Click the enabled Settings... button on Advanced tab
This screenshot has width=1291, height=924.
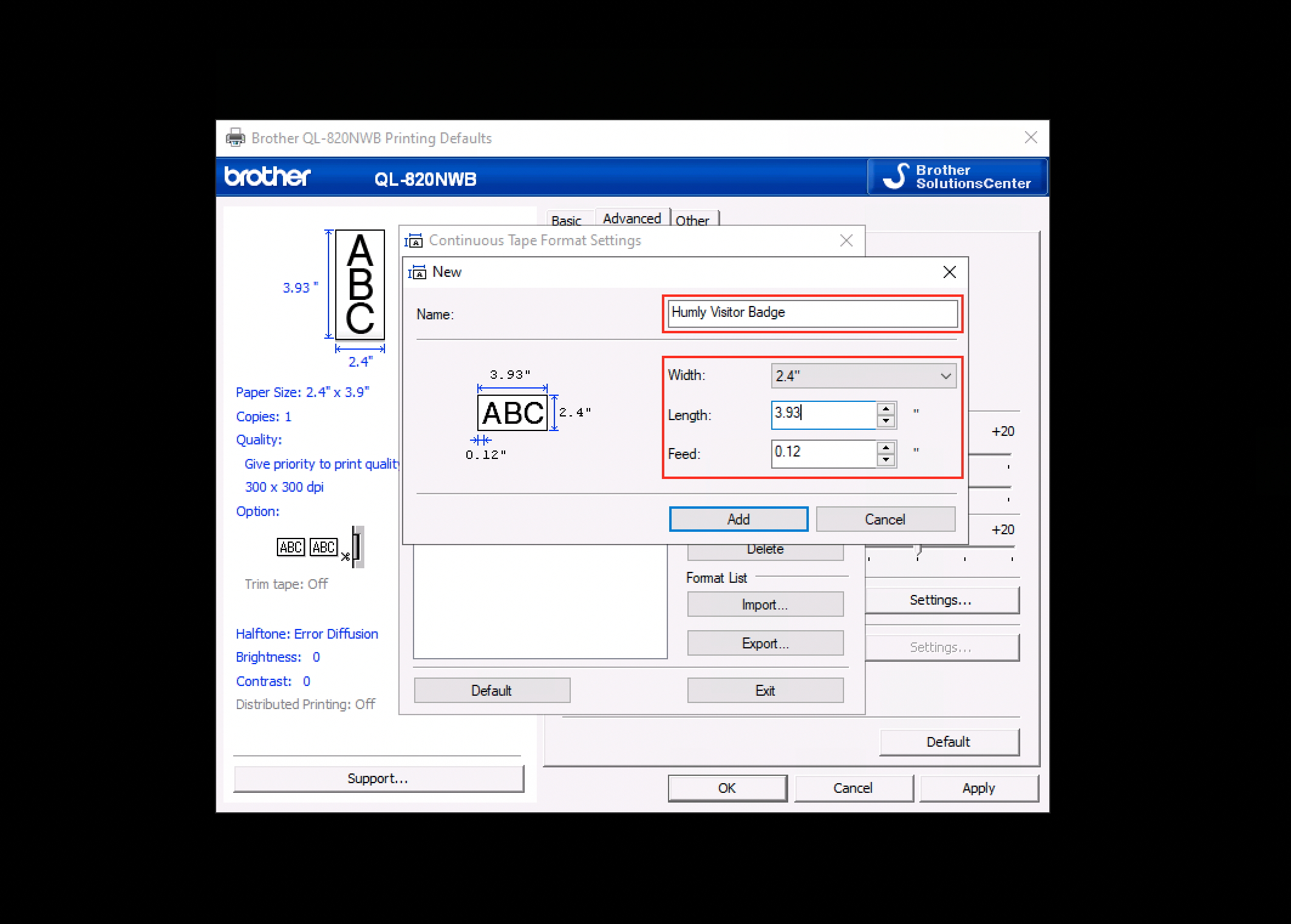[941, 600]
